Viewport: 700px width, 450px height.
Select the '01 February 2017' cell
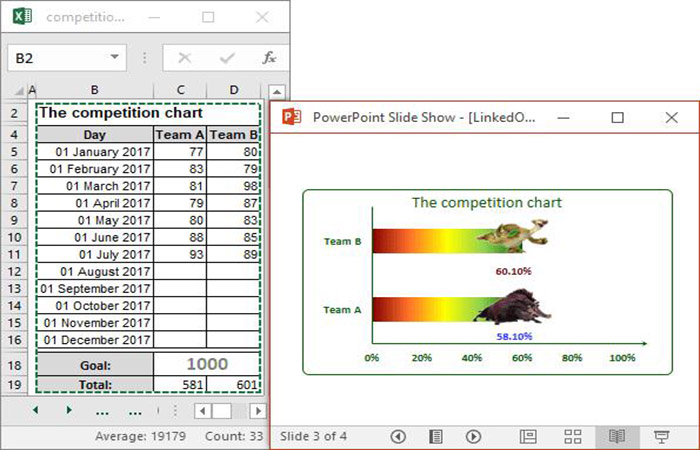point(95,169)
